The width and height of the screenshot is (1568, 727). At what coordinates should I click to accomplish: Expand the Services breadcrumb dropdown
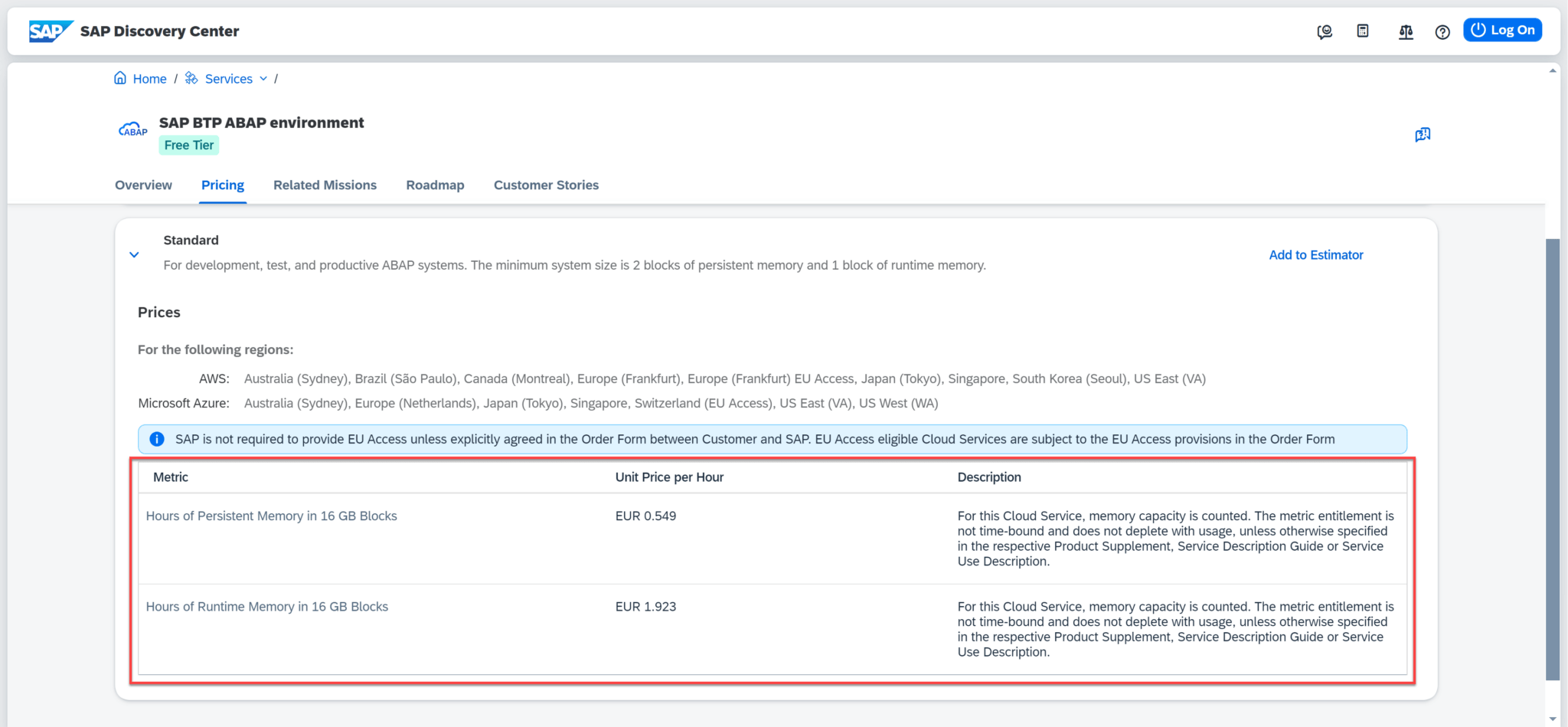point(263,78)
